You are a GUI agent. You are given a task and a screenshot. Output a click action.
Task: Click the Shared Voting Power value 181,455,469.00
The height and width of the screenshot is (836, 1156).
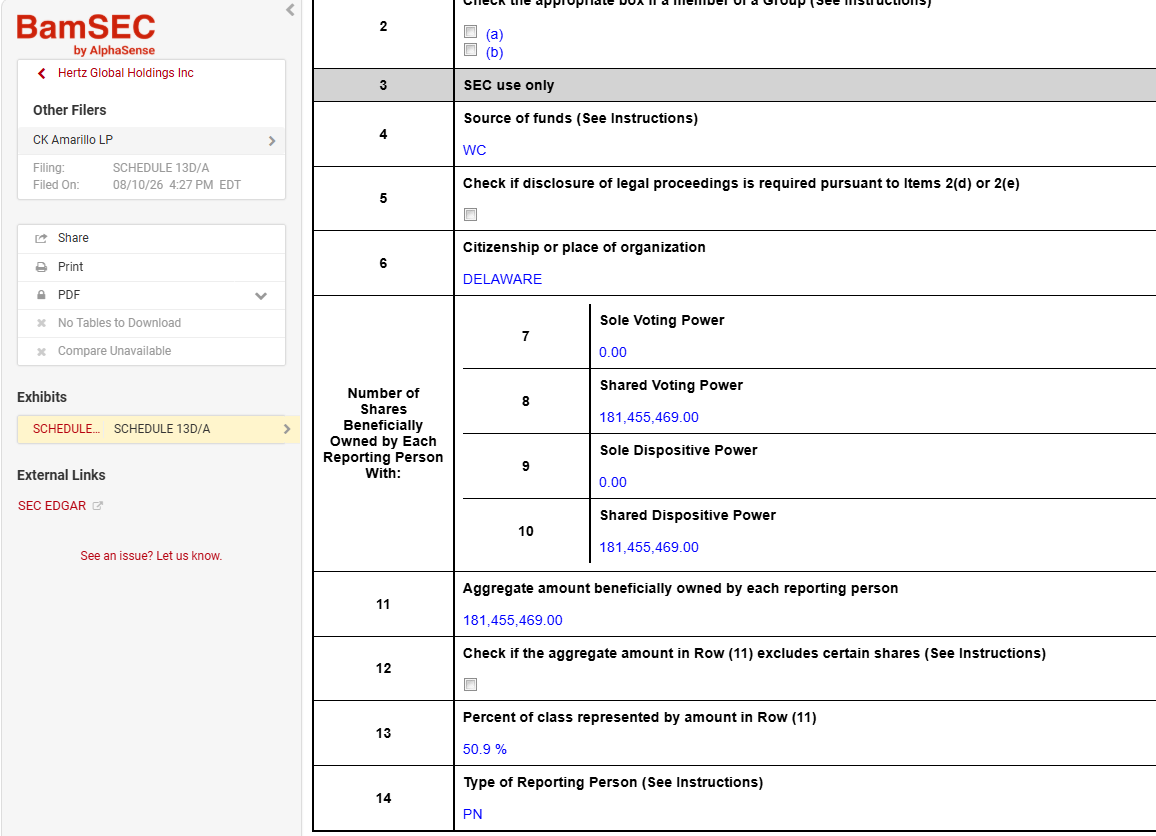[x=649, y=417]
